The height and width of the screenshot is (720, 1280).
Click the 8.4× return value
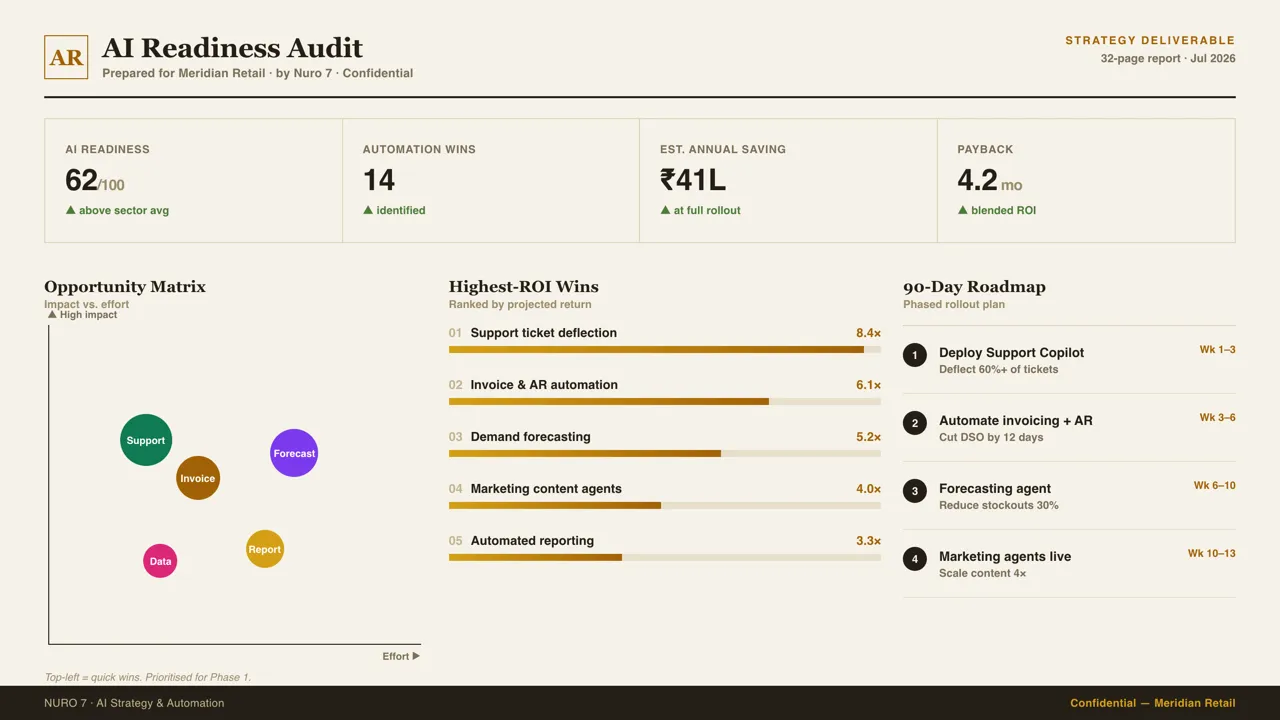[x=868, y=333]
